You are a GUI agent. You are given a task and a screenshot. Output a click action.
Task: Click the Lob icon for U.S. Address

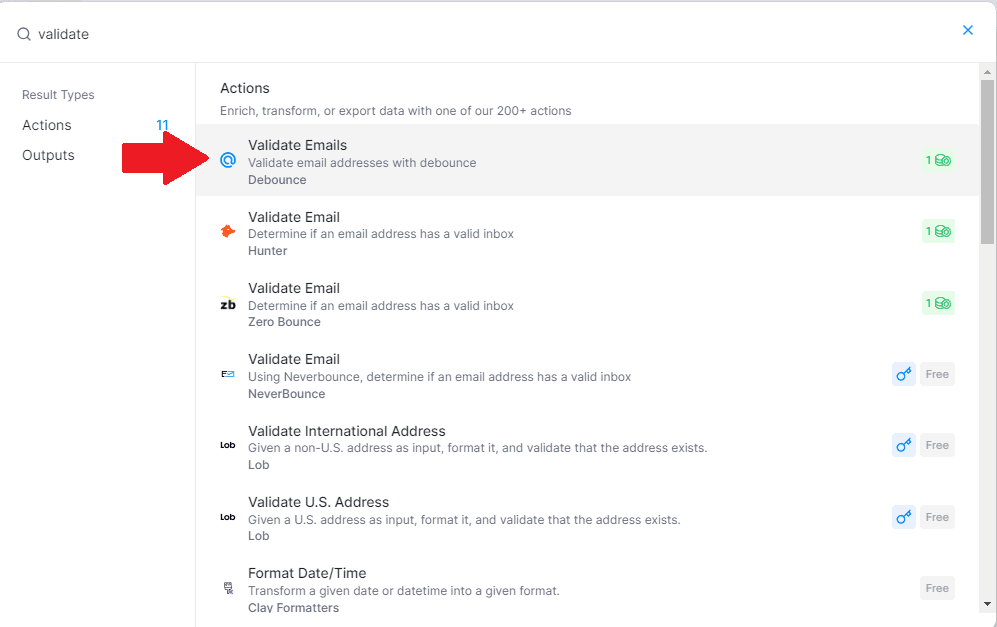(228, 517)
